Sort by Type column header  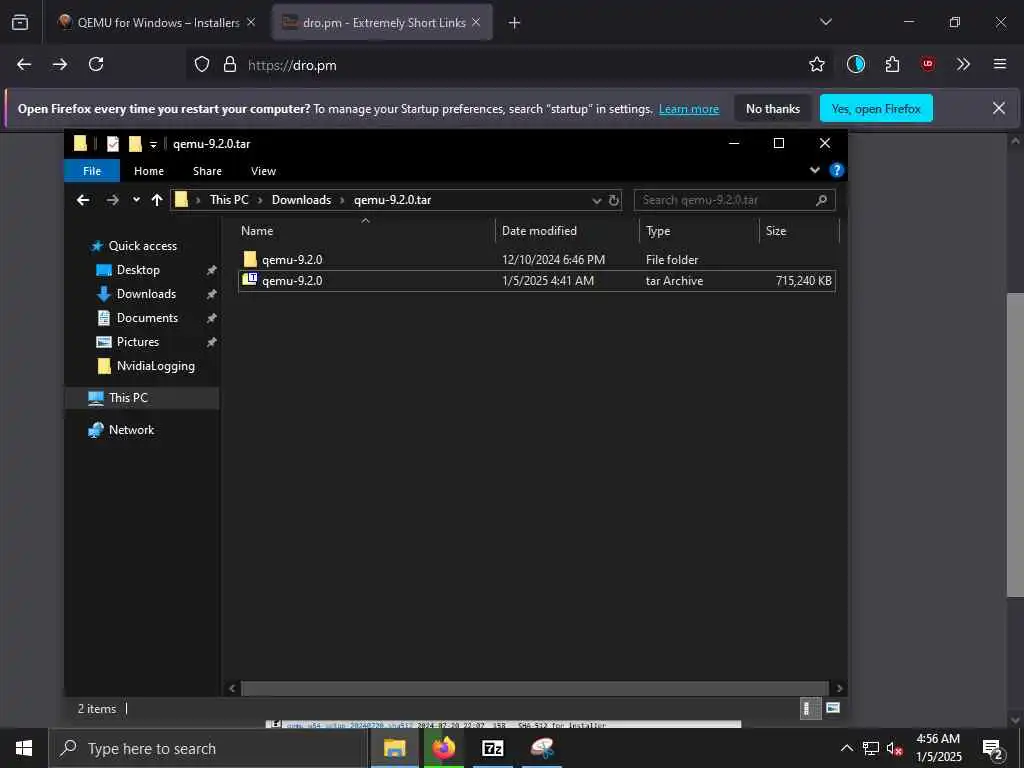699,231
